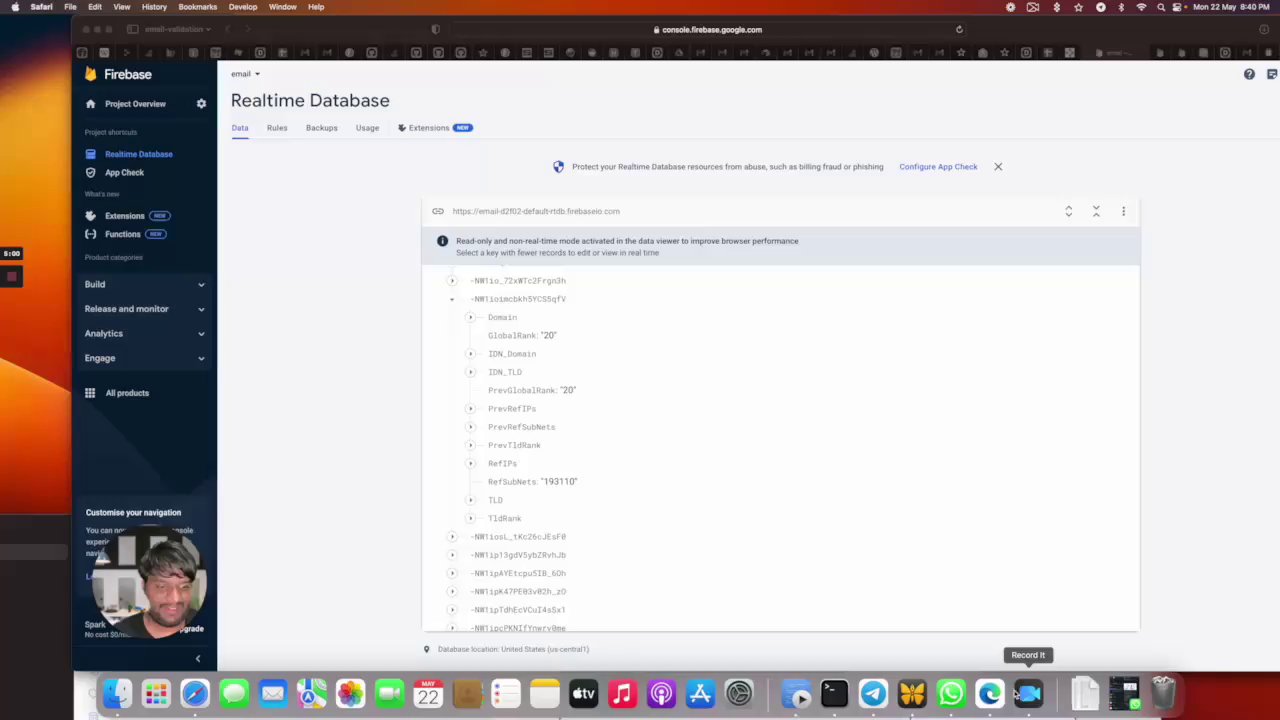The width and height of the screenshot is (1280, 720).
Task: Select the RefSubNets "193110" value
Action: click(x=559, y=482)
